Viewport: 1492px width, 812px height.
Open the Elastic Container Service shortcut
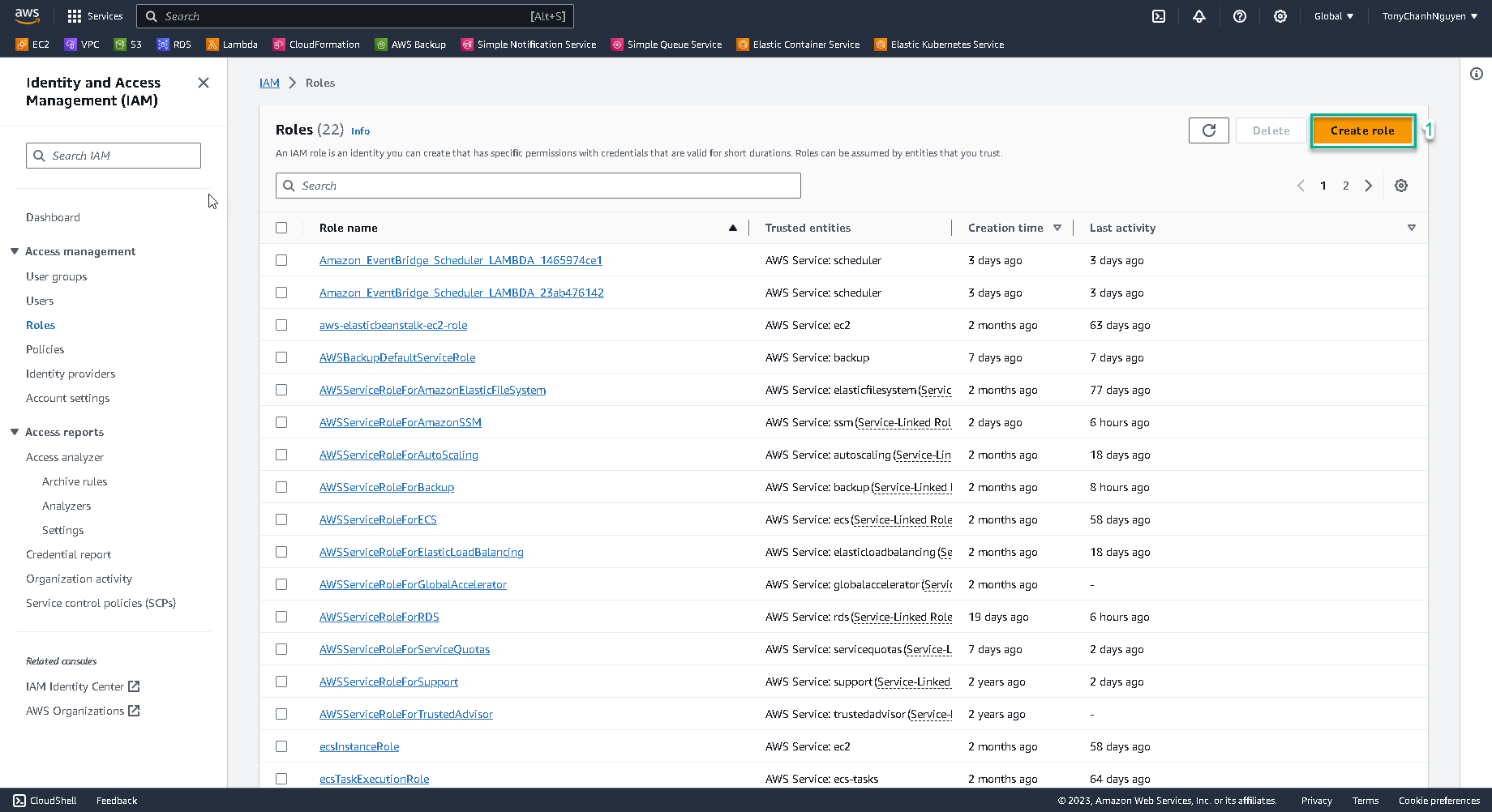point(798,45)
